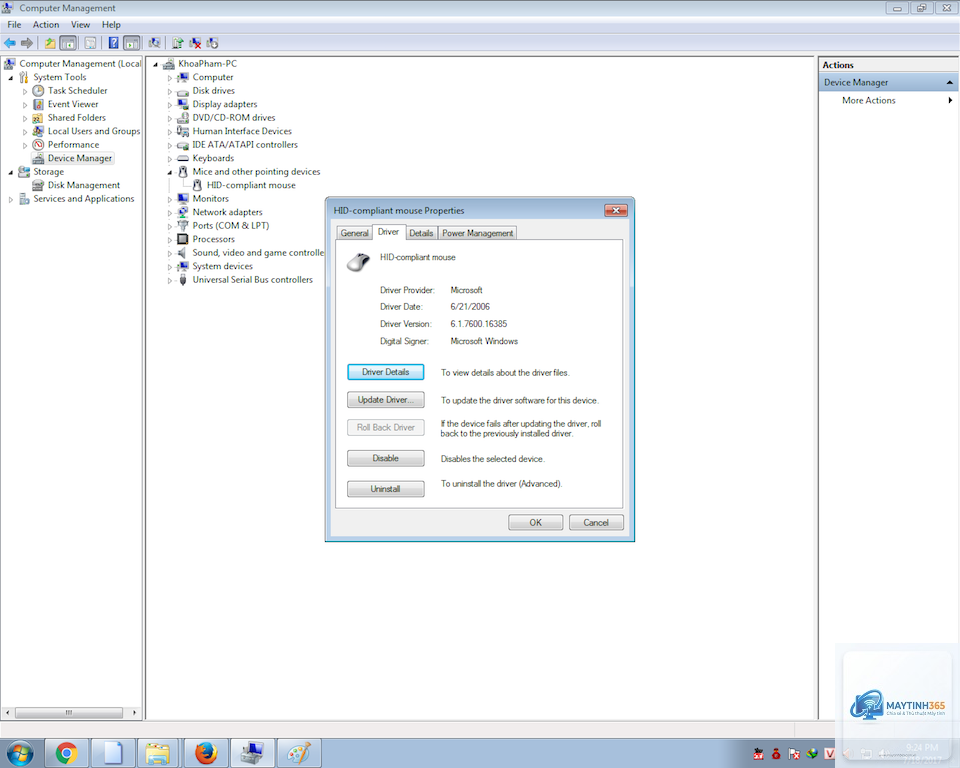Open the Help menu
Image resolution: width=960 pixels, height=768 pixels.
(x=111, y=24)
